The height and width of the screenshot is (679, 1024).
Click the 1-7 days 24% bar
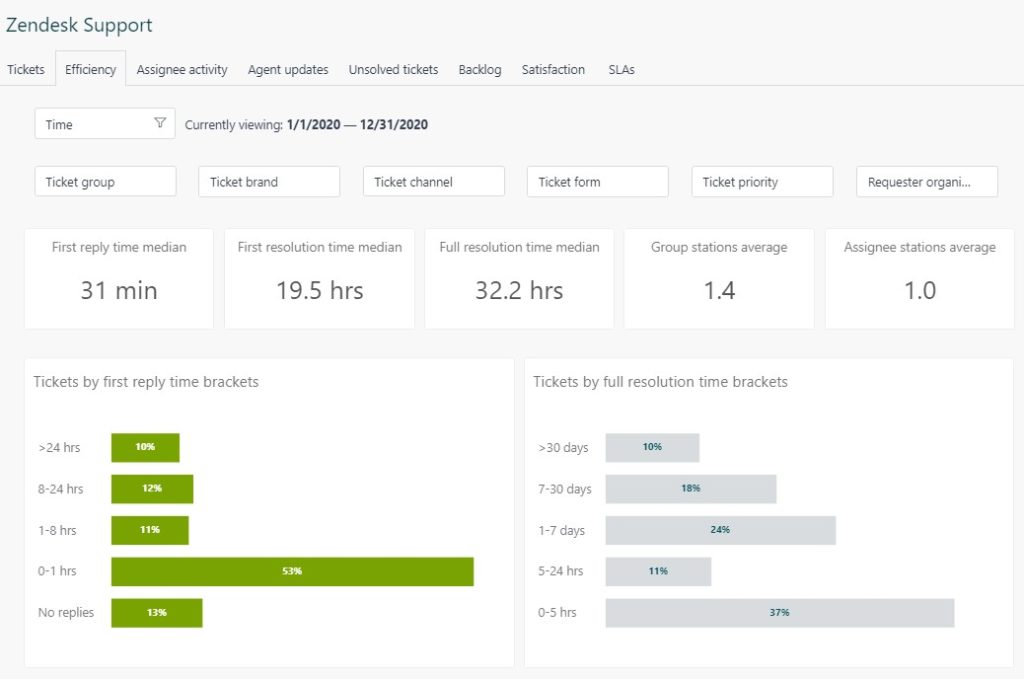coord(720,530)
